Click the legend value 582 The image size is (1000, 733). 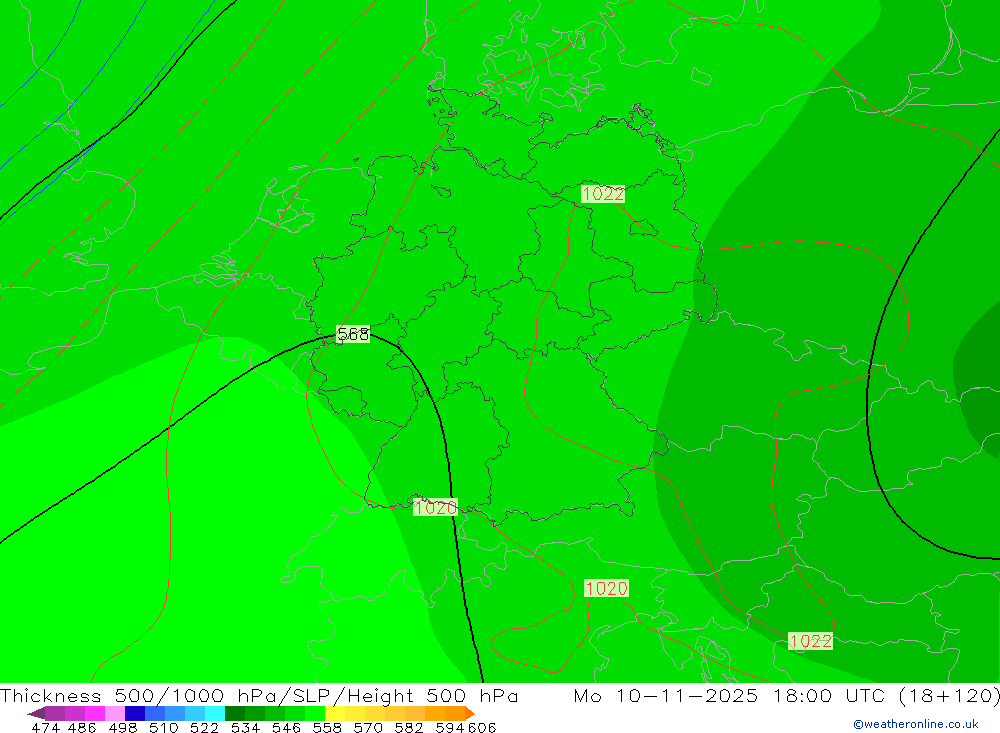click(x=409, y=727)
